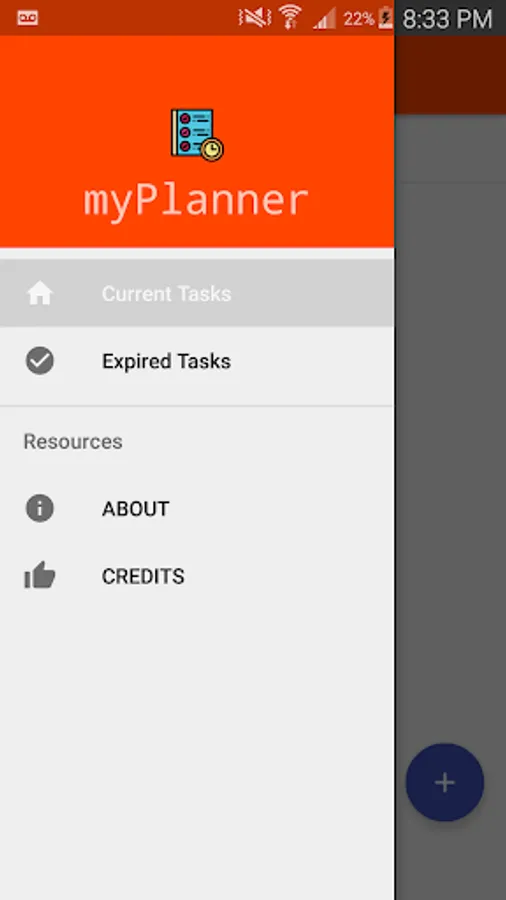Image resolution: width=506 pixels, height=900 pixels.
Task: Tap the orange drawer header background
Action: [x=197, y=69]
